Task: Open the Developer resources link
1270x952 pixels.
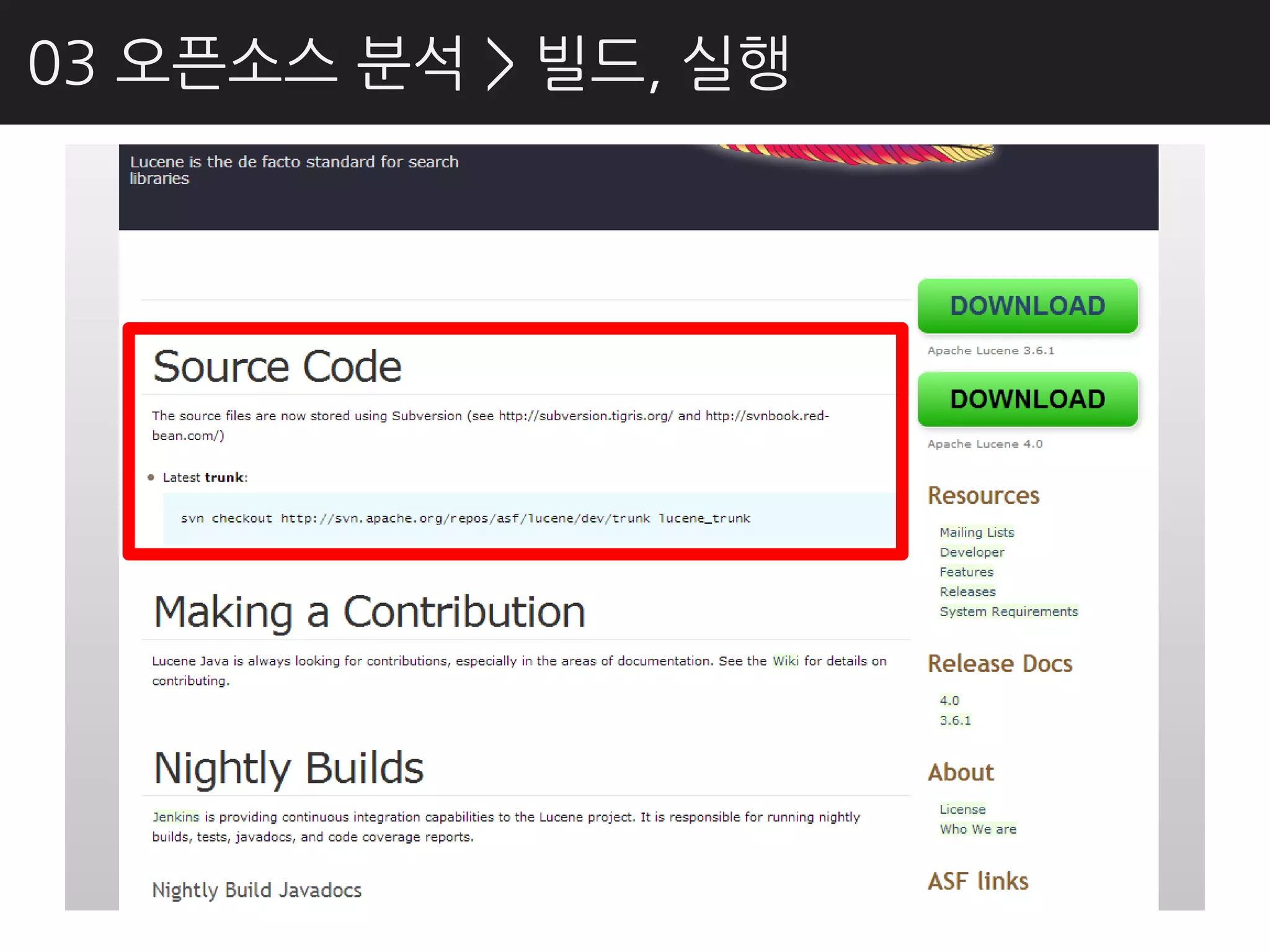Action: pos(972,552)
